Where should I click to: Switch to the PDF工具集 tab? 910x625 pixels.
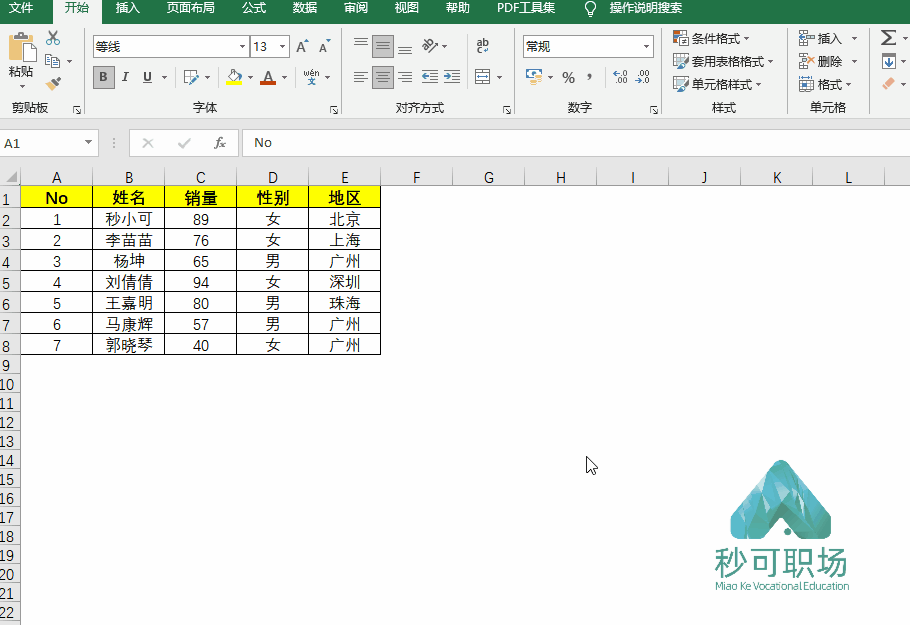(x=526, y=8)
